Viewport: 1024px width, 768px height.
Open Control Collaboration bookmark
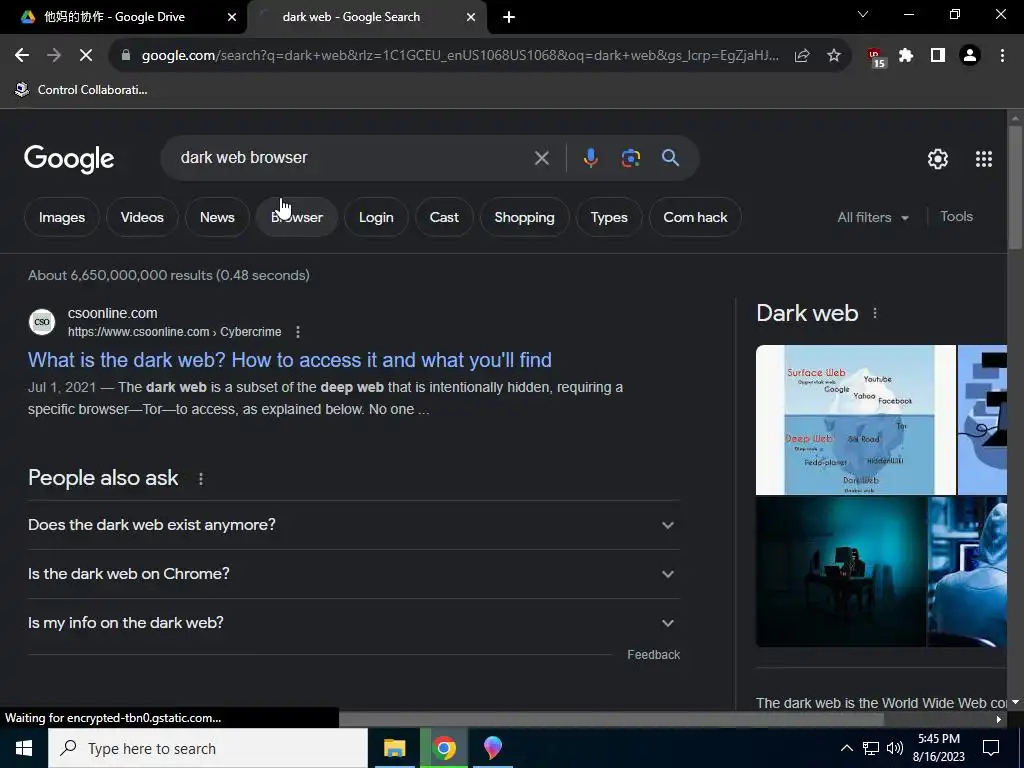click(82, 89)
